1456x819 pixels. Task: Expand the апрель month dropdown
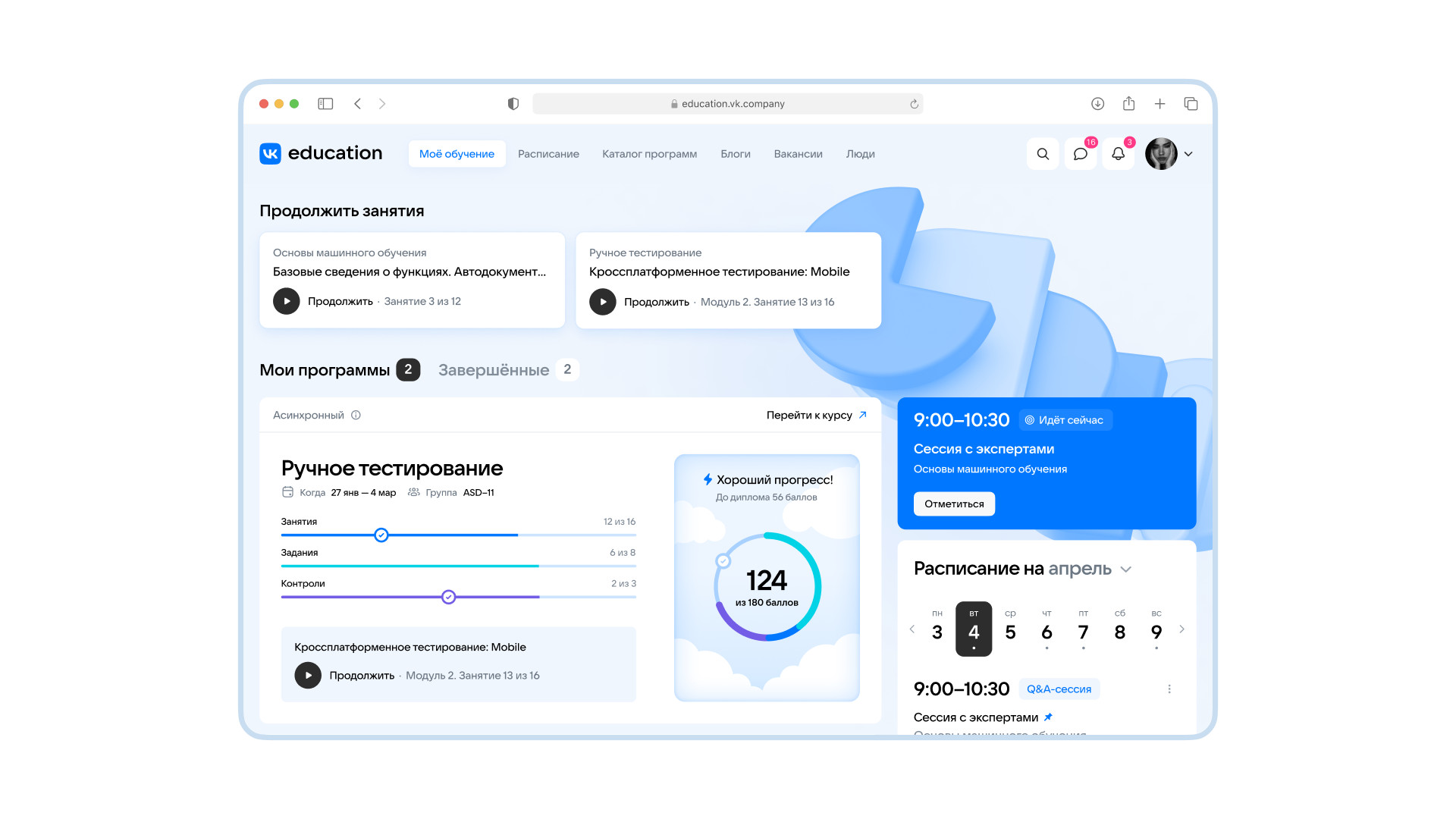tap(1126, 570)
